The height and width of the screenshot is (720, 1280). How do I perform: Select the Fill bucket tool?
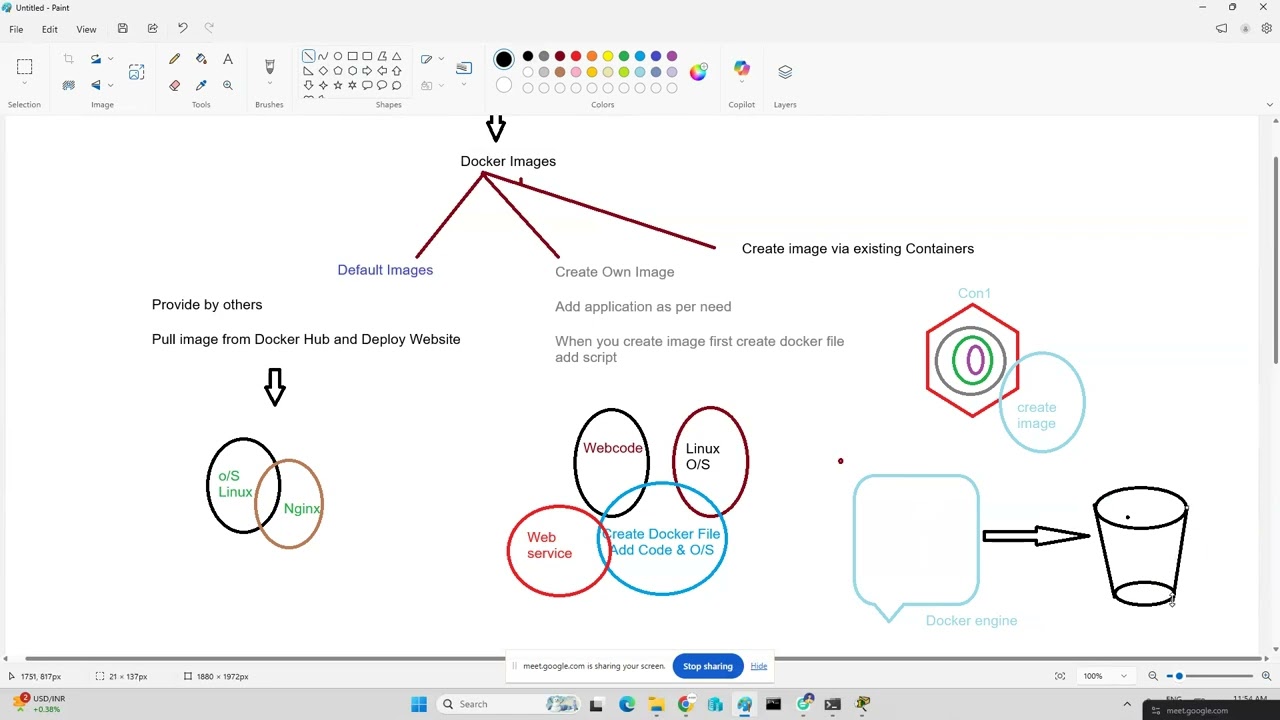pos(201,60)
